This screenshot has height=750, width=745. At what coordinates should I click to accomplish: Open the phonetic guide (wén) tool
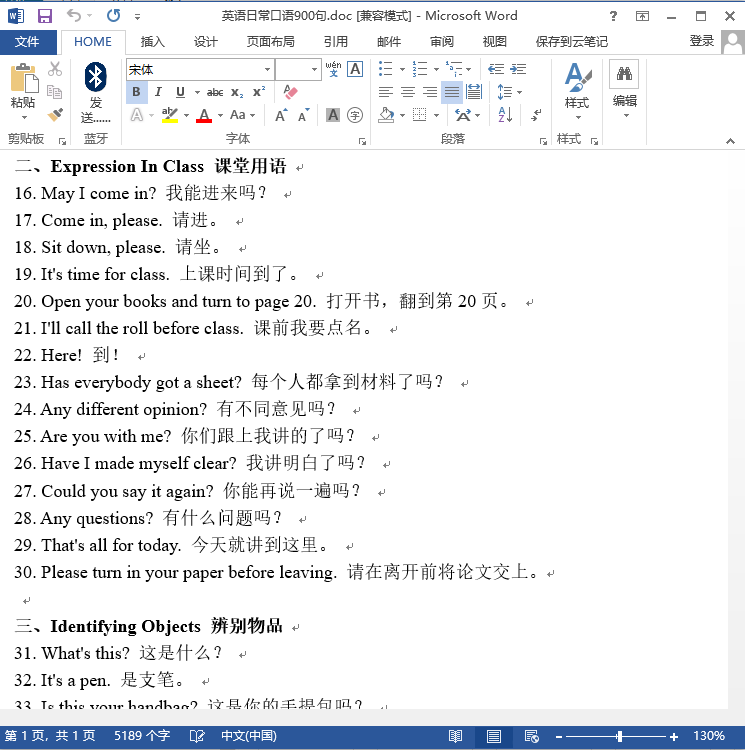pos(333,69)
